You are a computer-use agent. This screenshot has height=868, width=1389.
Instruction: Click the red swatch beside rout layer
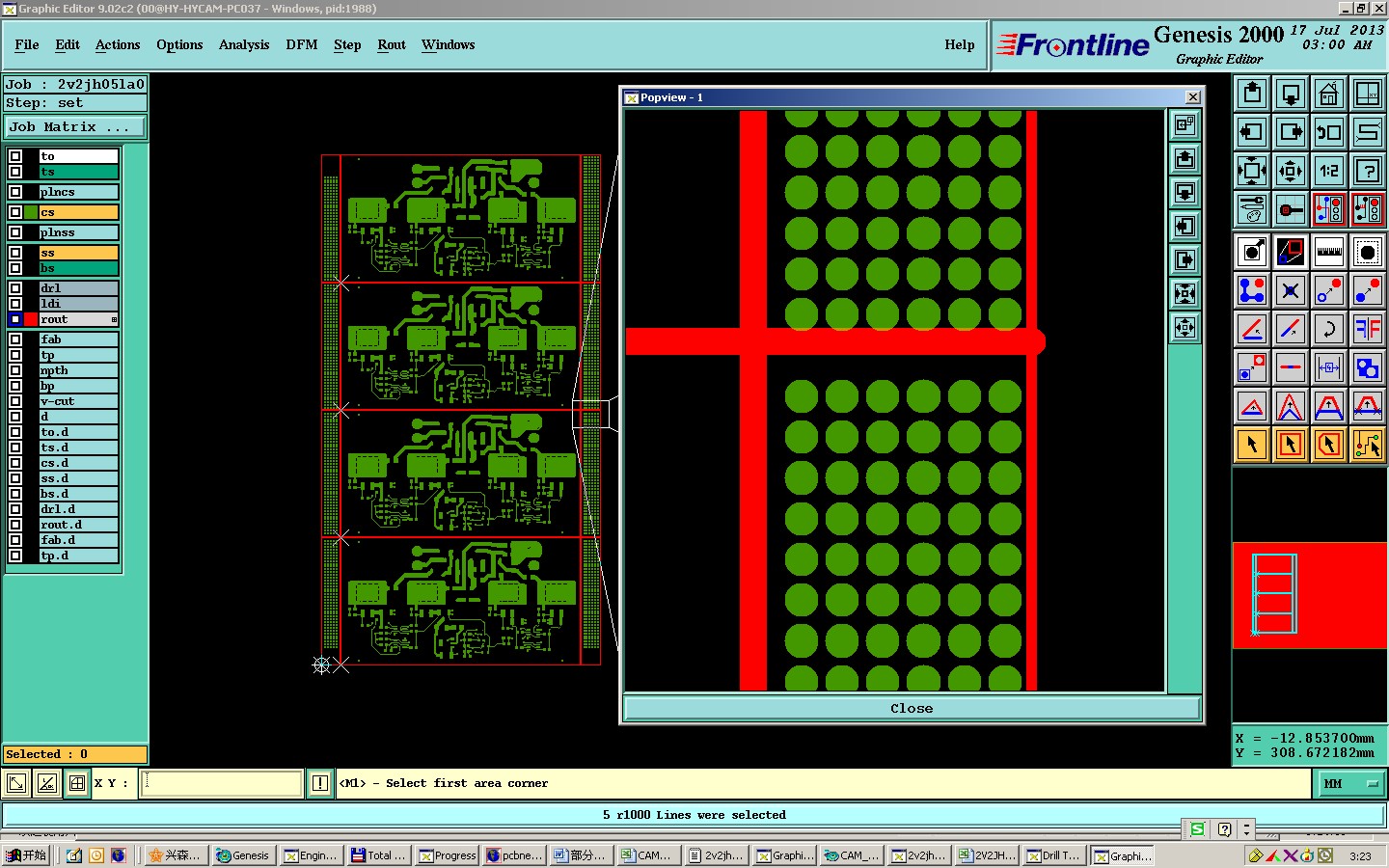31,319
